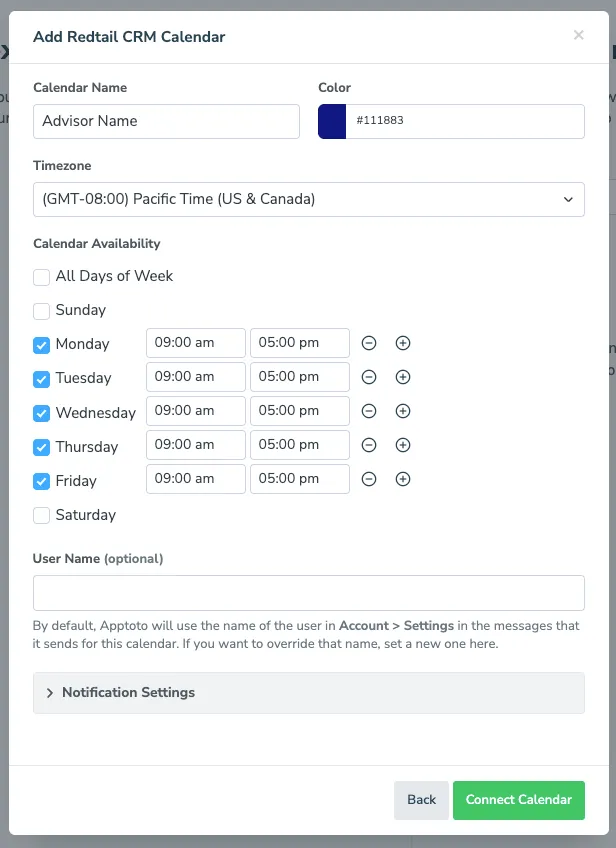616x848 pixels.
Task: Close the Add Redtail CRM Calendar dialog
Action: [x=579, y=35]
